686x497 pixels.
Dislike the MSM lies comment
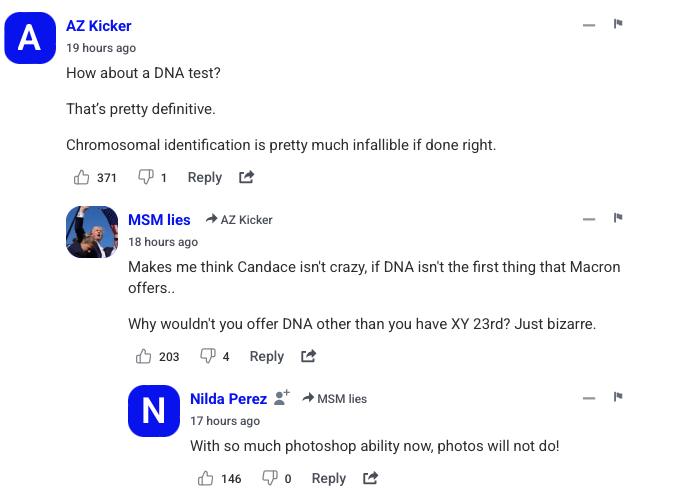(x=208, y=356)
